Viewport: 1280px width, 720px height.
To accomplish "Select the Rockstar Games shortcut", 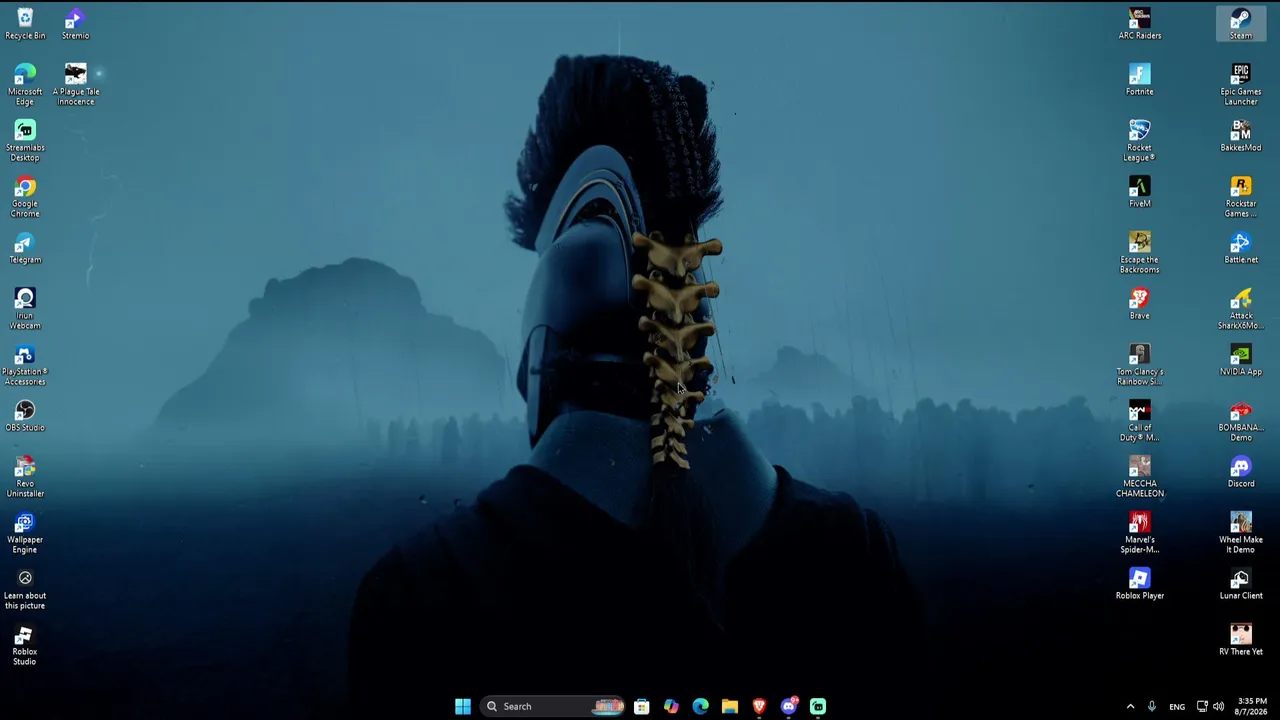I will coord(1241,197).
